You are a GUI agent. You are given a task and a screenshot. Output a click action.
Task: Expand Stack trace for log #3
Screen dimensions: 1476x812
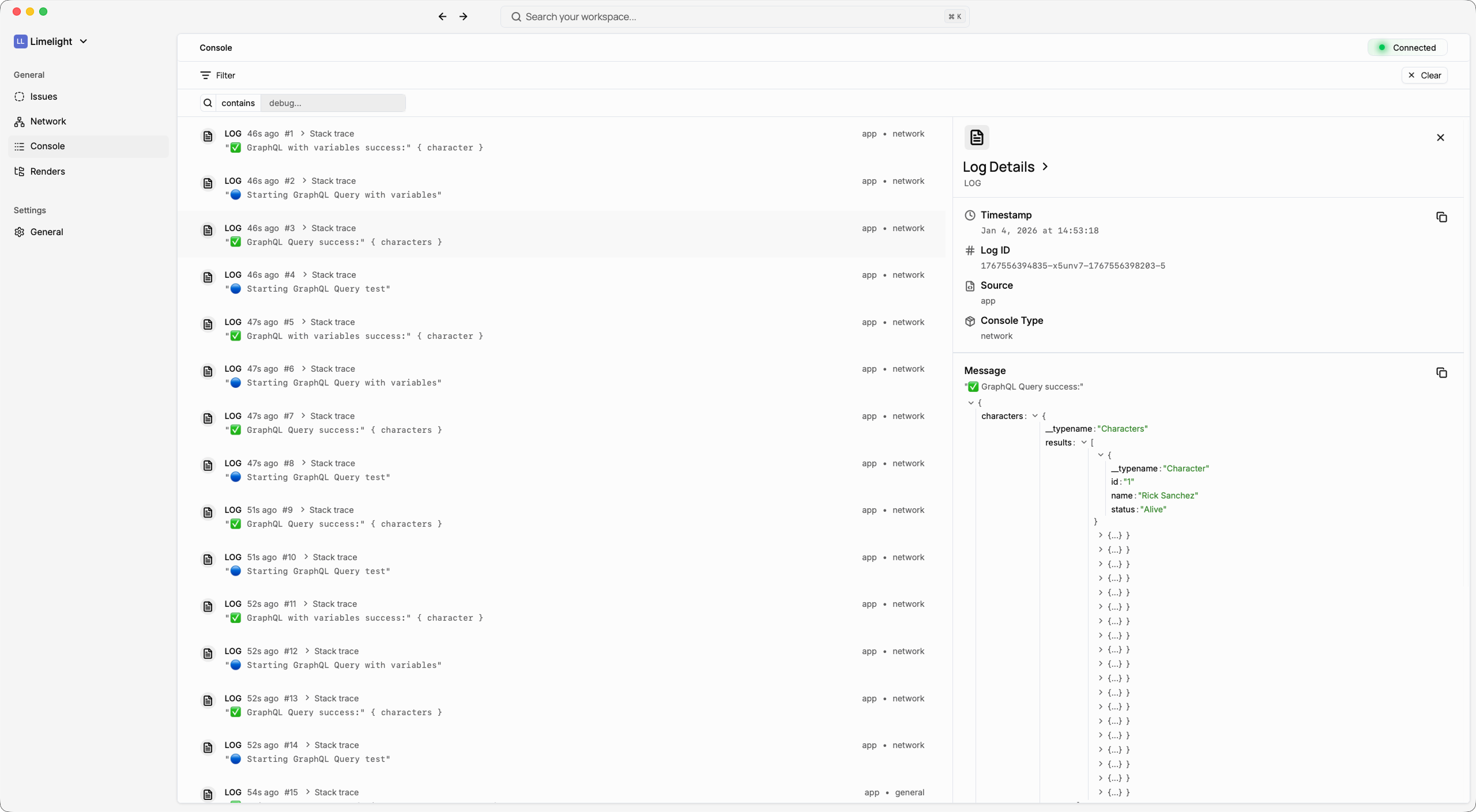[328, 228]
